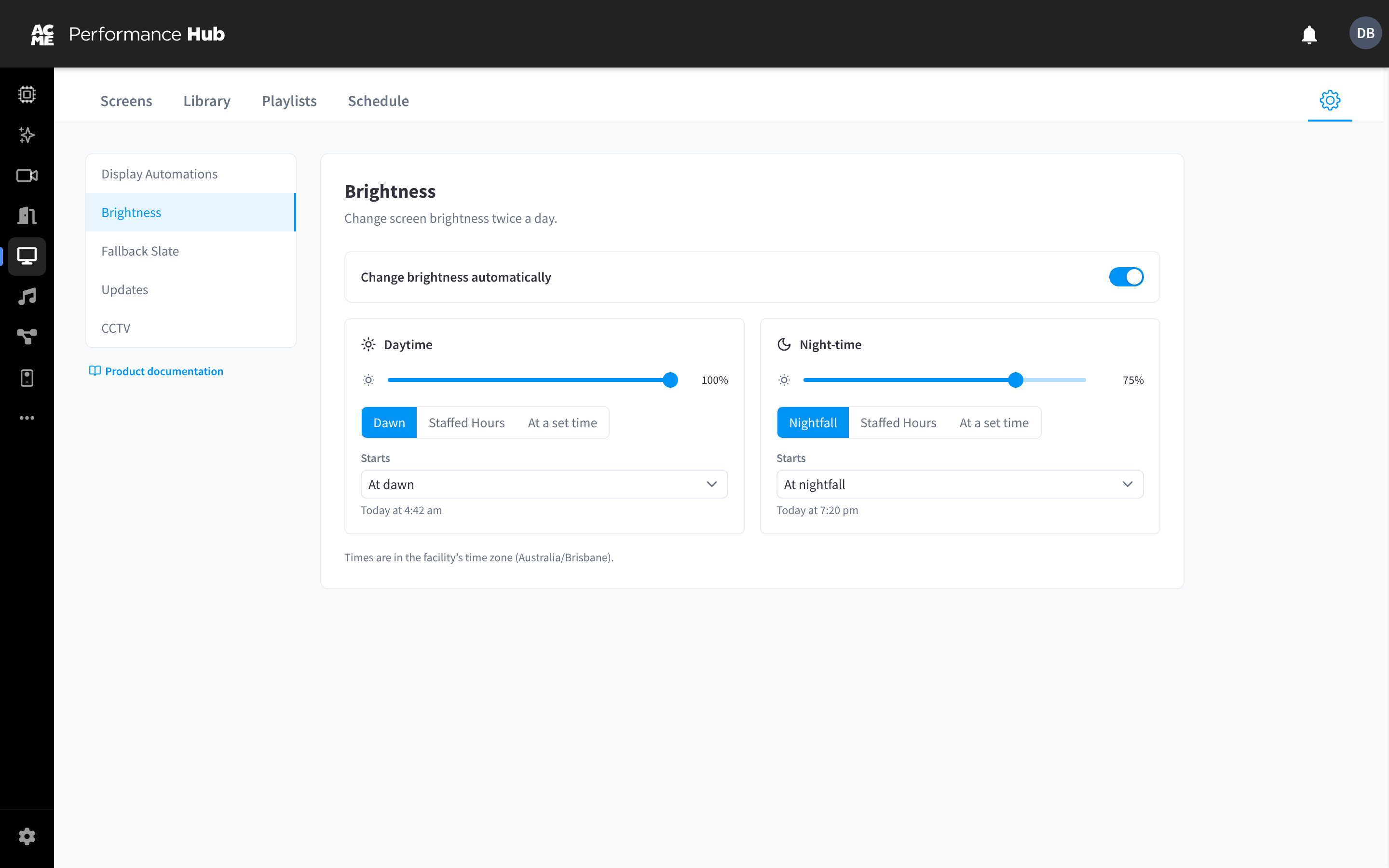Click the Today at 4:42 am text
The width and height of the screenshot is (1389, 868).
[401, 510]
